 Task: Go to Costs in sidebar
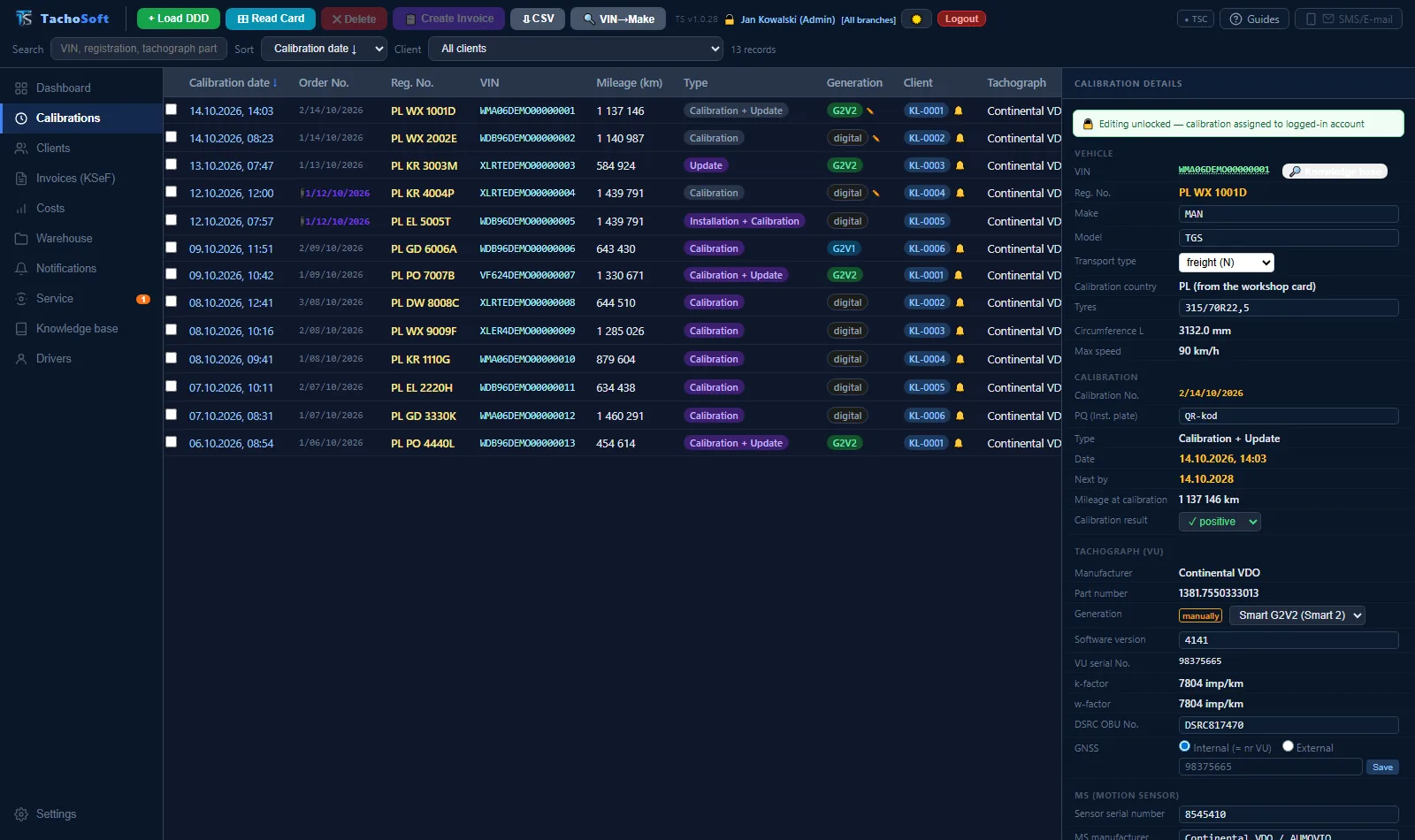[81, 208]
